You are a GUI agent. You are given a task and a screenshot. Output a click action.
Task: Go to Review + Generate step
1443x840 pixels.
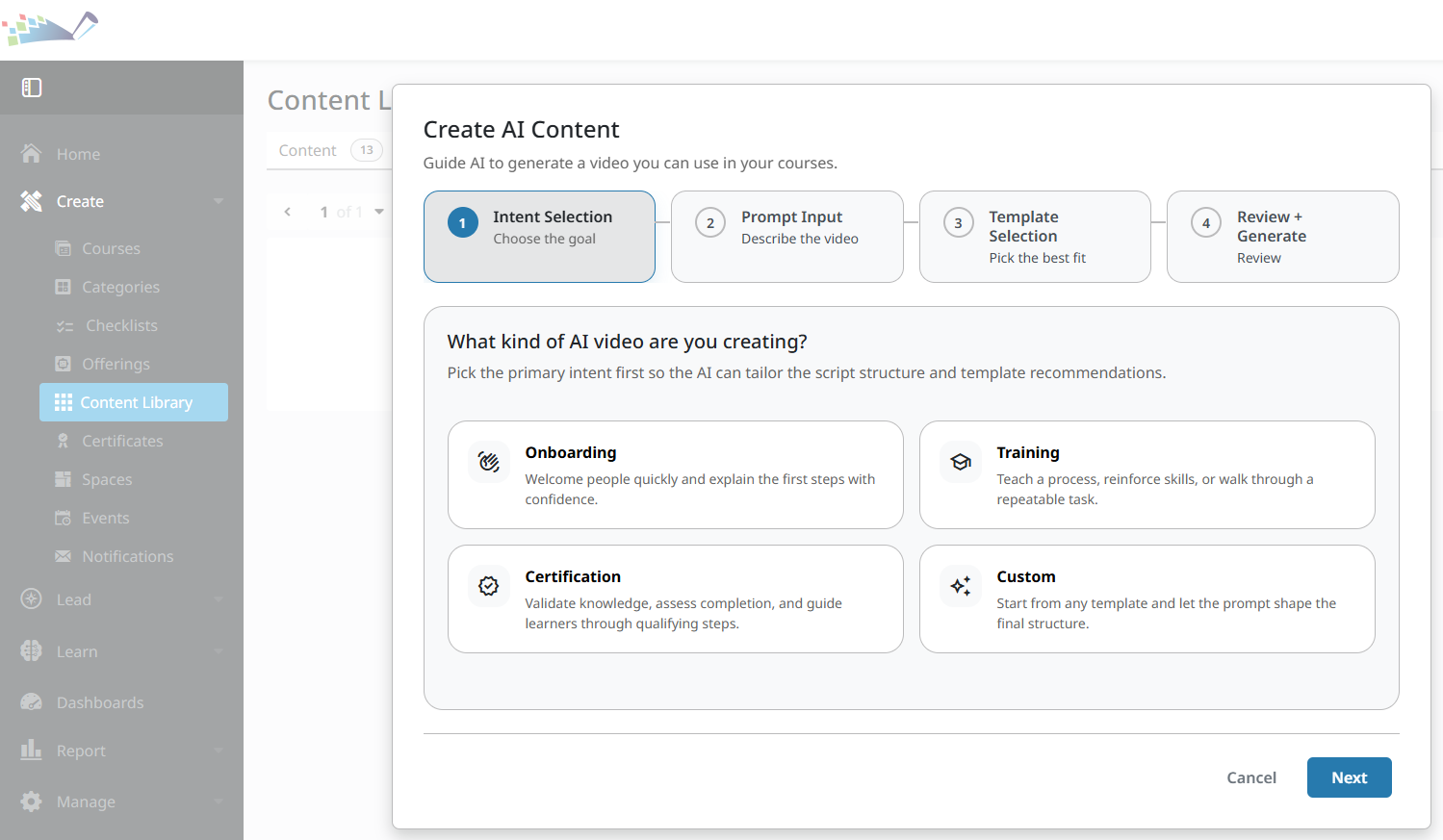click(1283, 237)
